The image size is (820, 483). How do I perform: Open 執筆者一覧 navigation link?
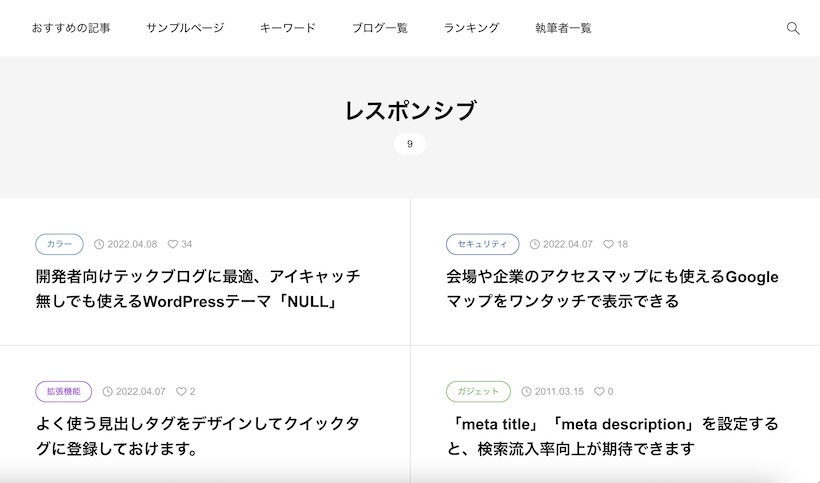coord(563,28)
